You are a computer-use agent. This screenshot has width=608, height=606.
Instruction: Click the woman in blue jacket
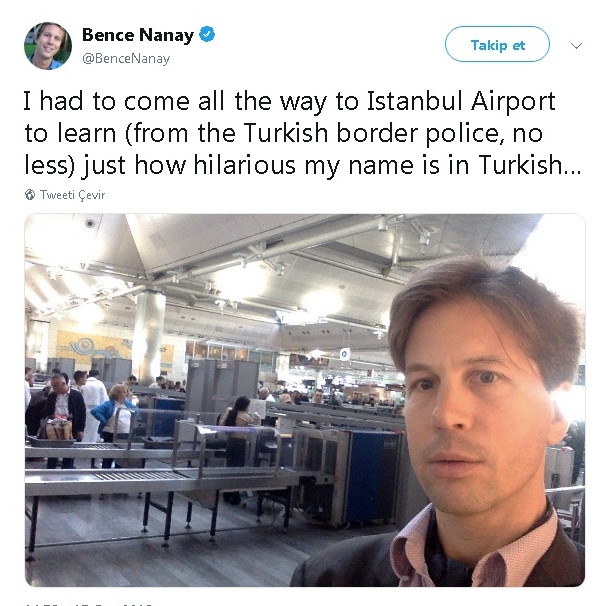coord(115,417)
